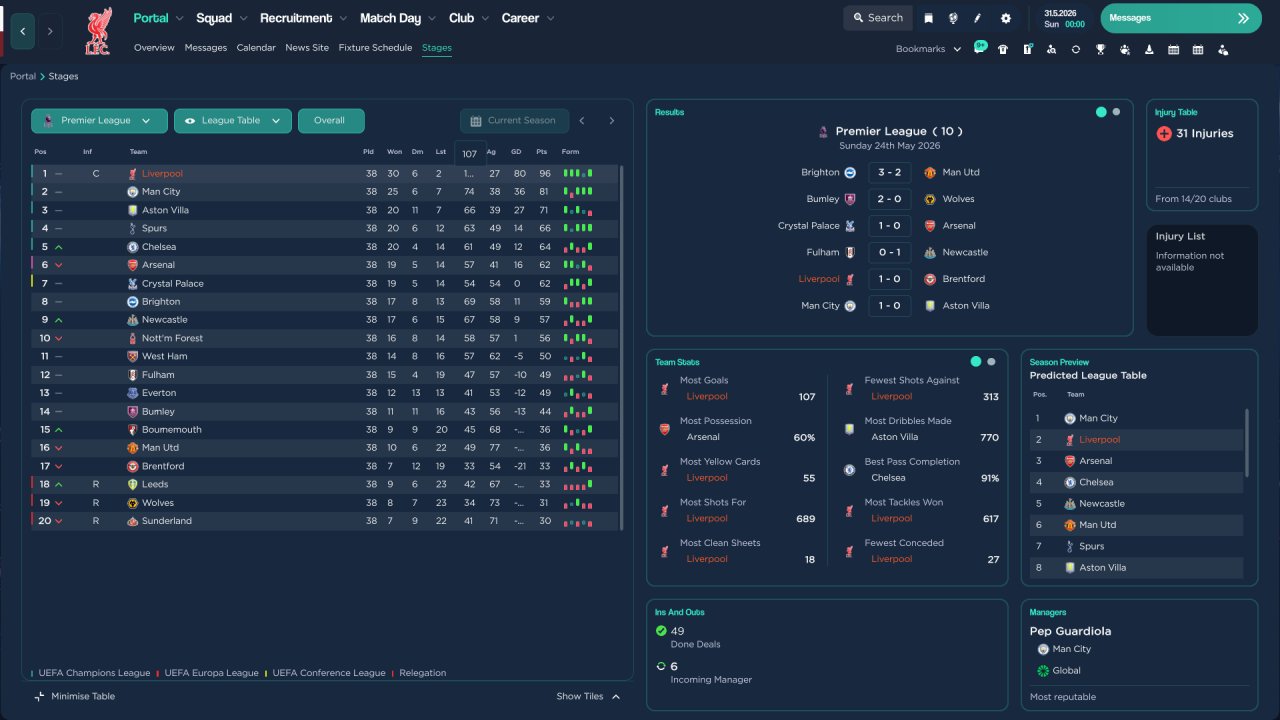Click the Newcastle crest in the Results panel
The image size is (1280, 720).
point(930,252)
